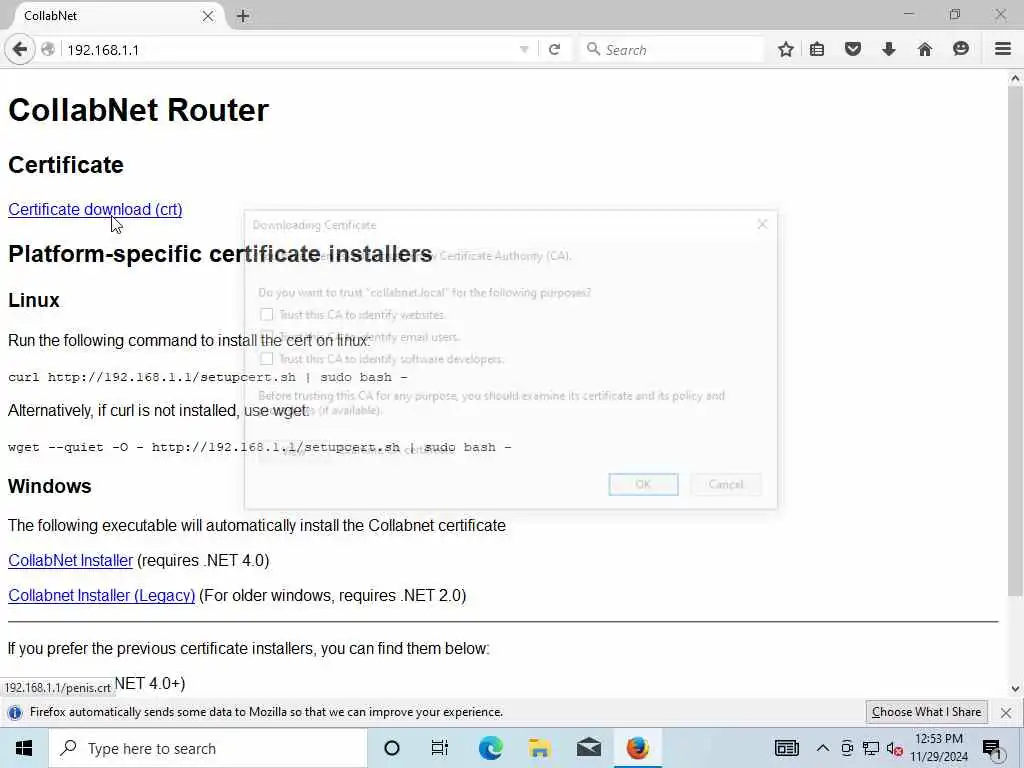Open the network status tray icon

tap(871, 749)
